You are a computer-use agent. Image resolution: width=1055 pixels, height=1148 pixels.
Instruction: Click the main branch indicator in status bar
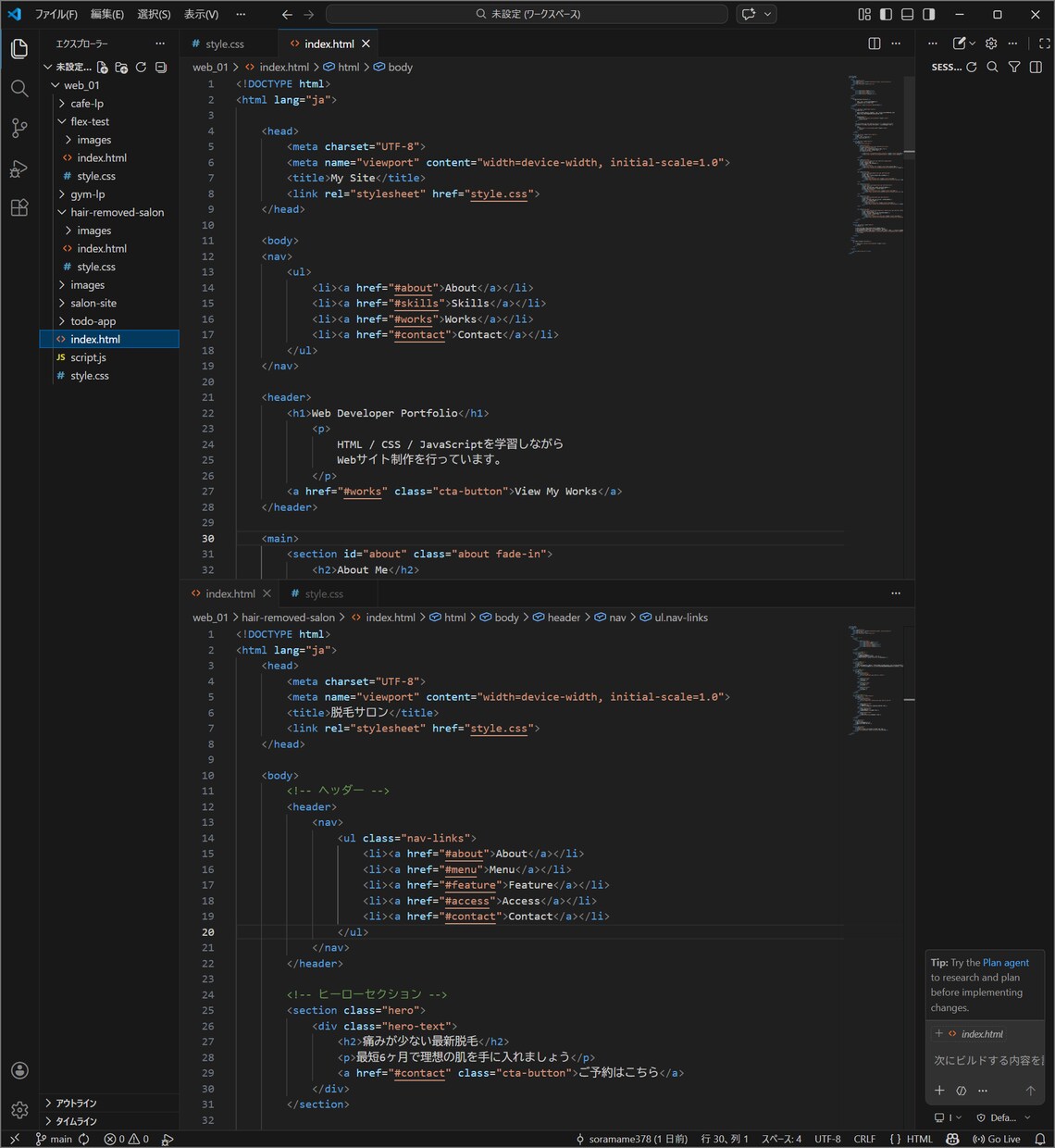[54, 1139]
